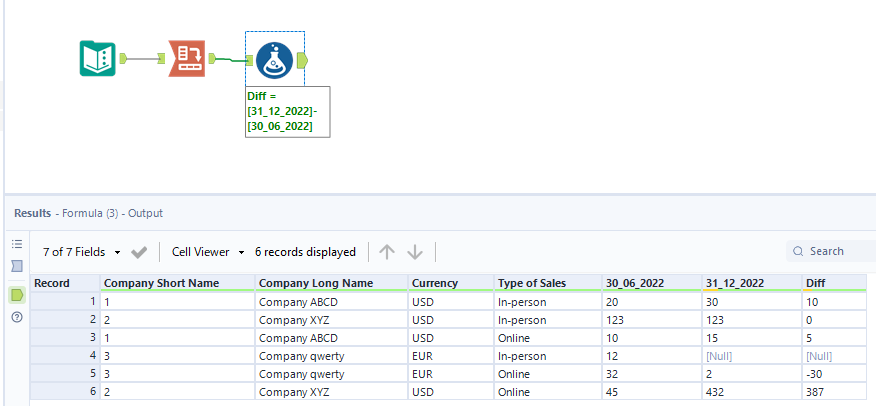The width and height of the screenshot is (876, 406).
Task: Select the Formula tool on canvas
Action: click(275, 60)
